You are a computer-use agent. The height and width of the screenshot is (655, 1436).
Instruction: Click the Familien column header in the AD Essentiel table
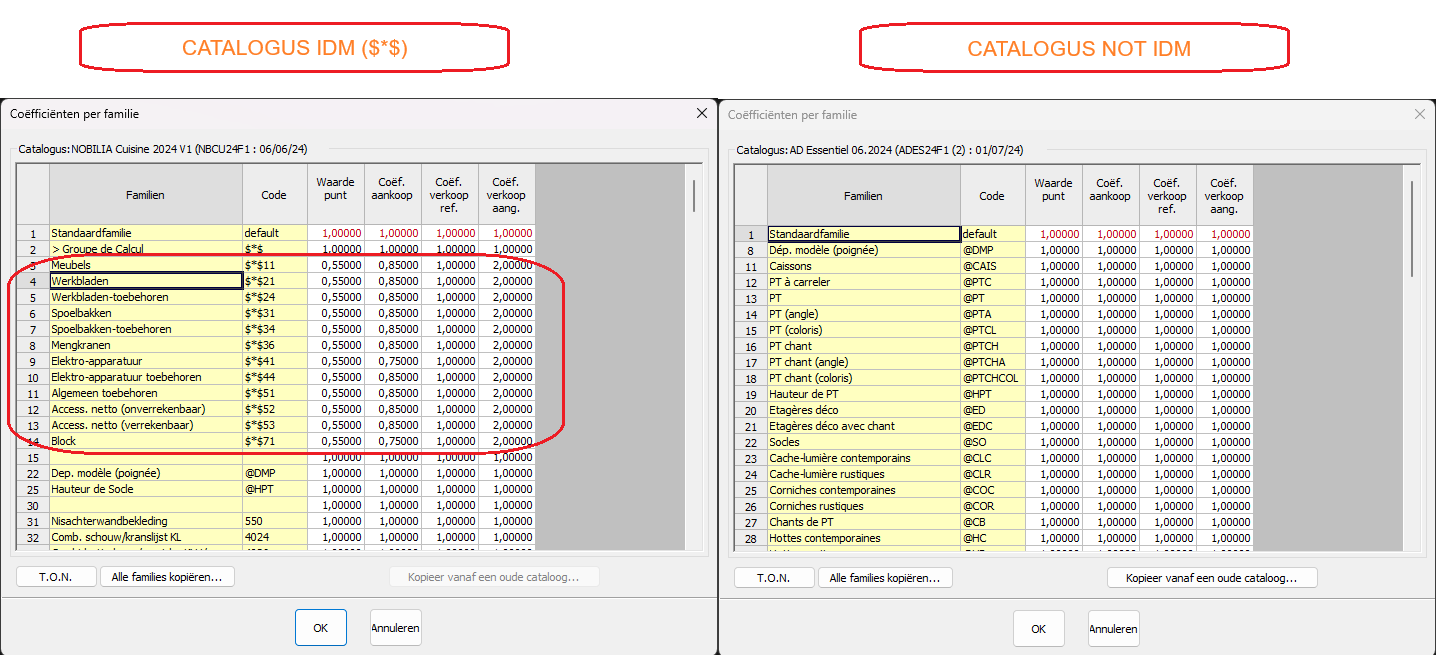pyautogui.click(x=864, y=196)
